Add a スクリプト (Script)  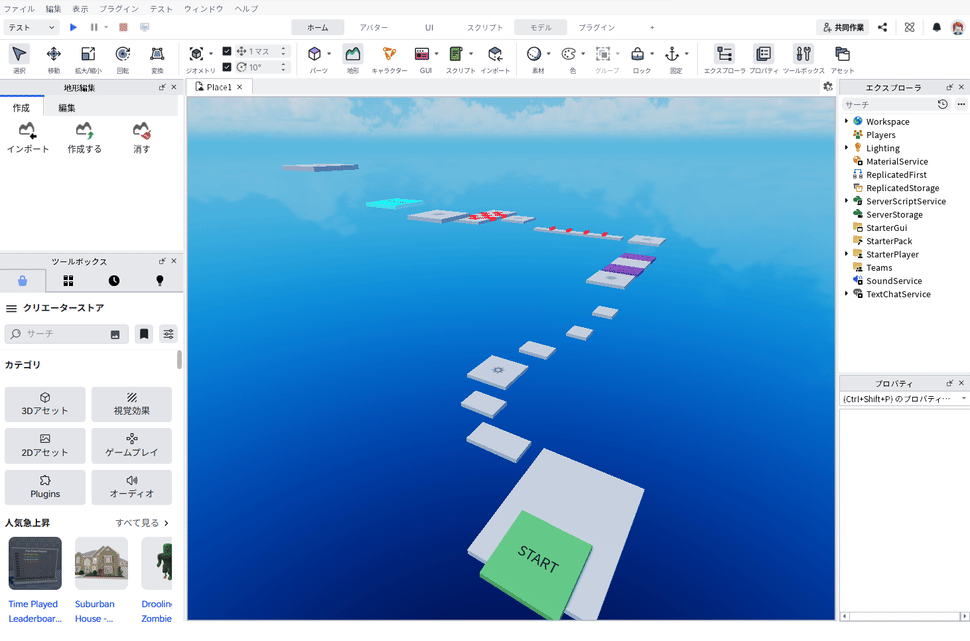point(456,54)
